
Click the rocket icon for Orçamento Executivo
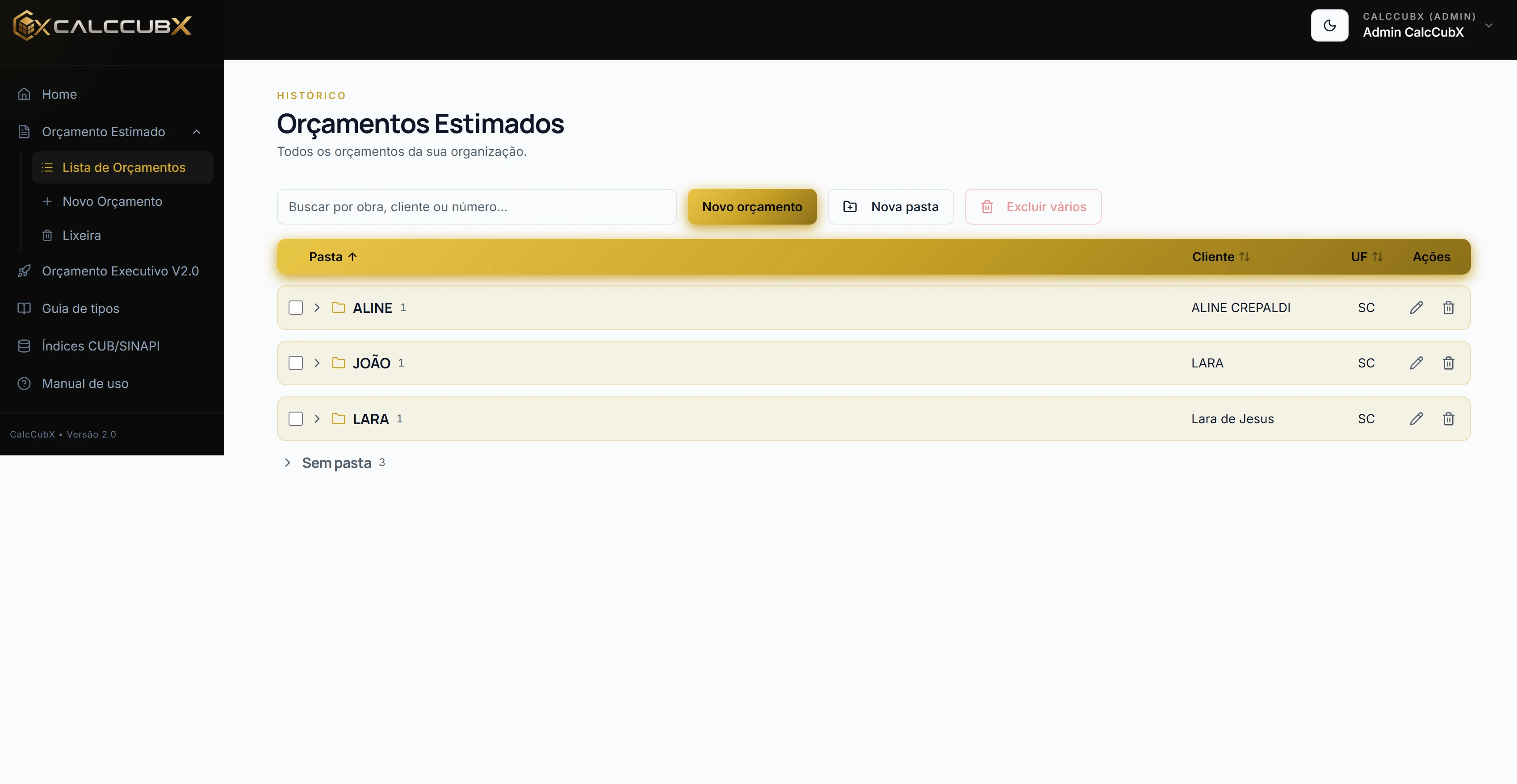point(24,271)
